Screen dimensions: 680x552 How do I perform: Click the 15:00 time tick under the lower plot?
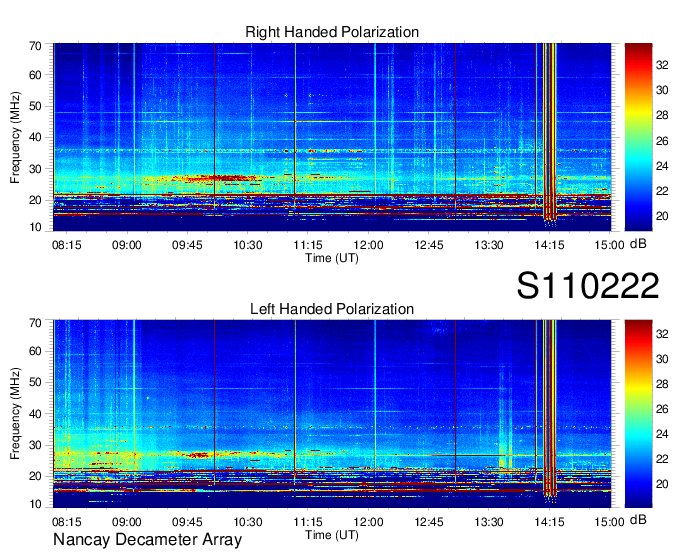609,522
